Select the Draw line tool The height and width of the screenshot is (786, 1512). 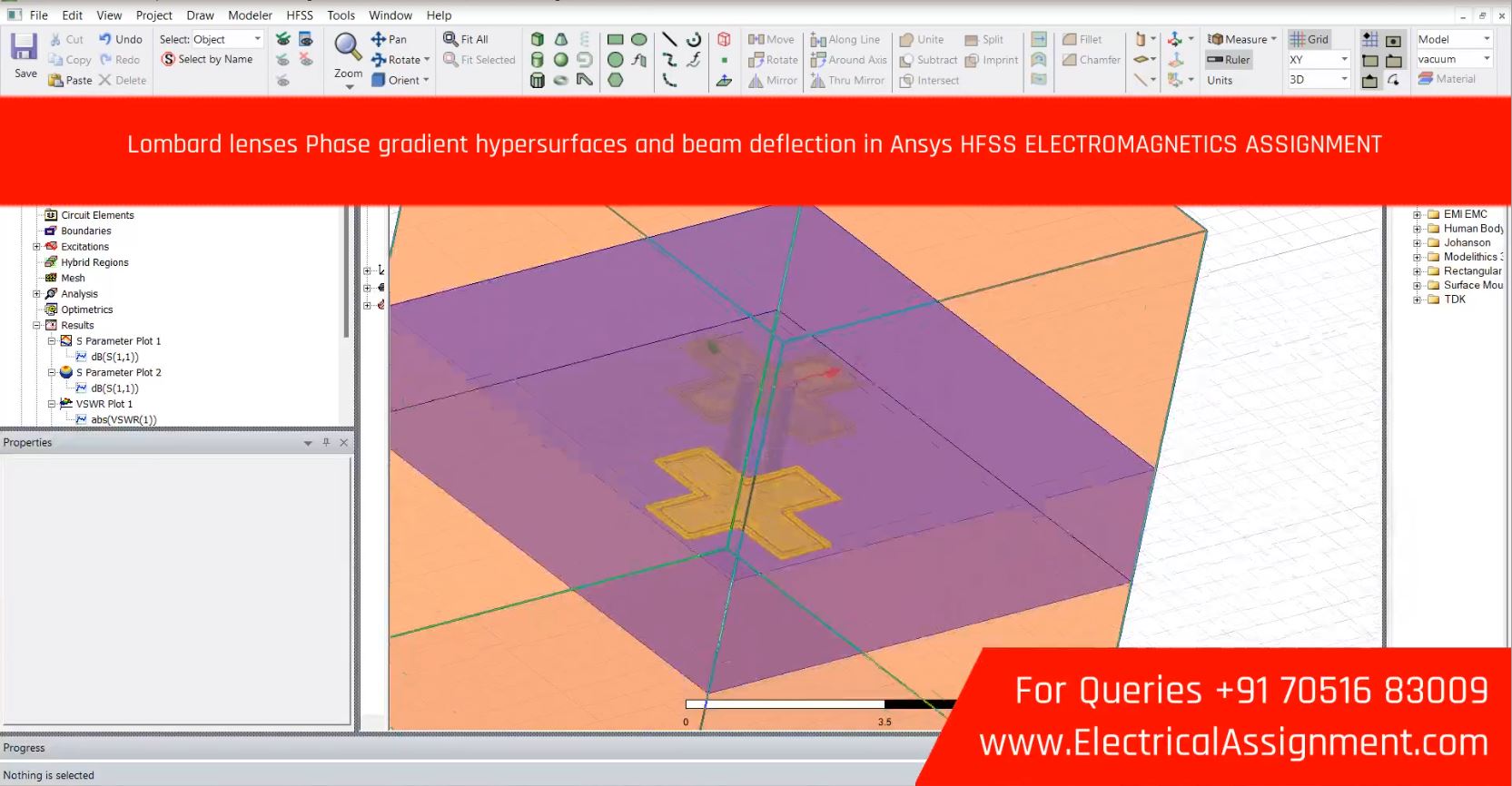coord(669,39)
